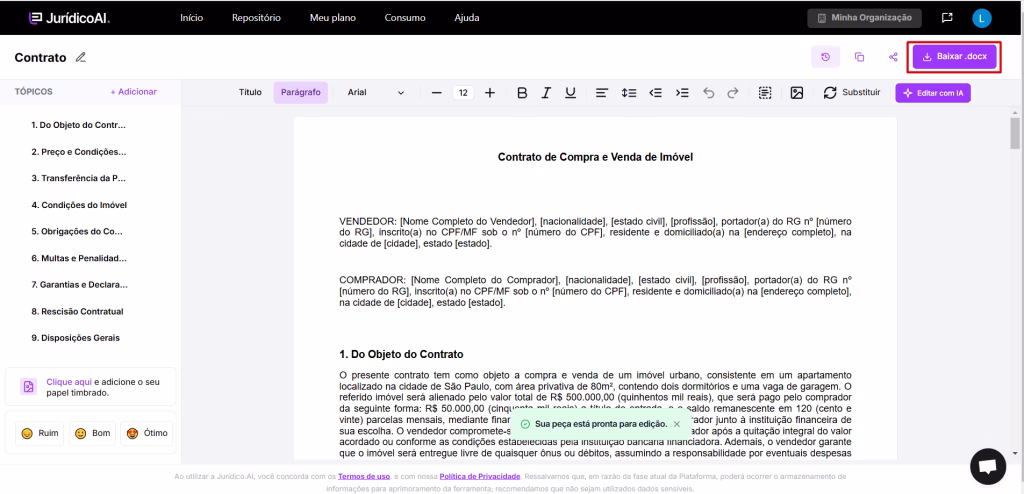Click the Clique aqui letterhead link
The height and width of the screenshot is (494, 1024).
[69, 382]
